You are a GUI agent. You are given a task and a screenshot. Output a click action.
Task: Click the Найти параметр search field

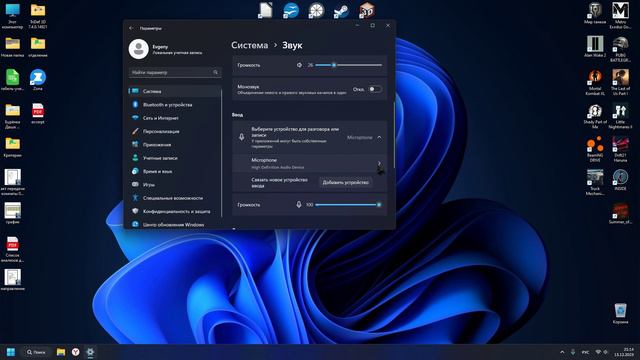click(175, 72)
